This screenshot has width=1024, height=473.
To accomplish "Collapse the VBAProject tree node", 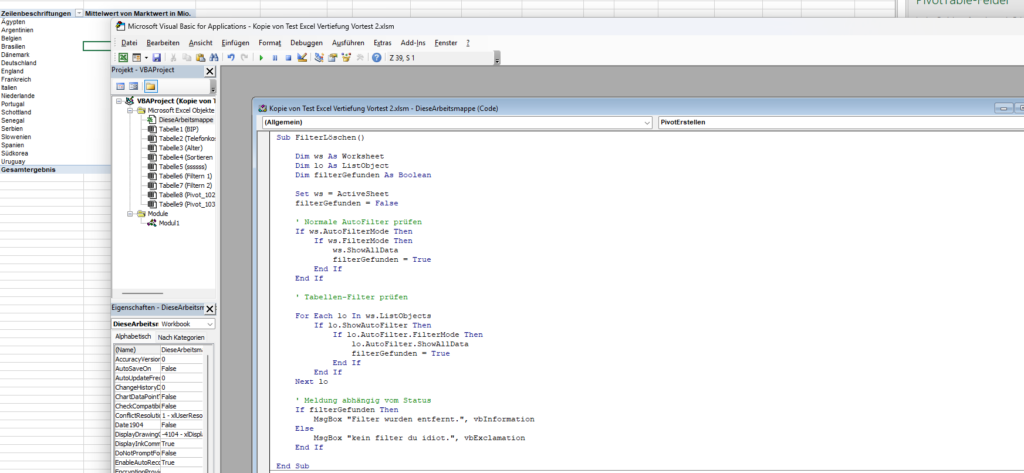I will (x=119, y=101).
